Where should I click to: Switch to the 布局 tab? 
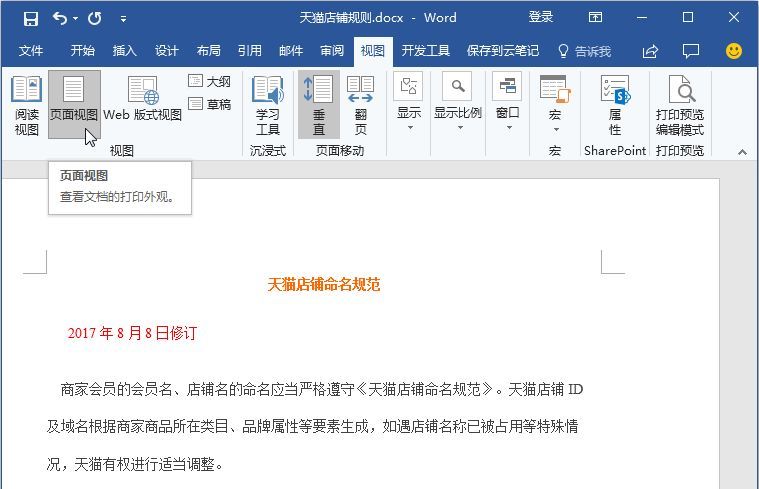tap(209, 51)
